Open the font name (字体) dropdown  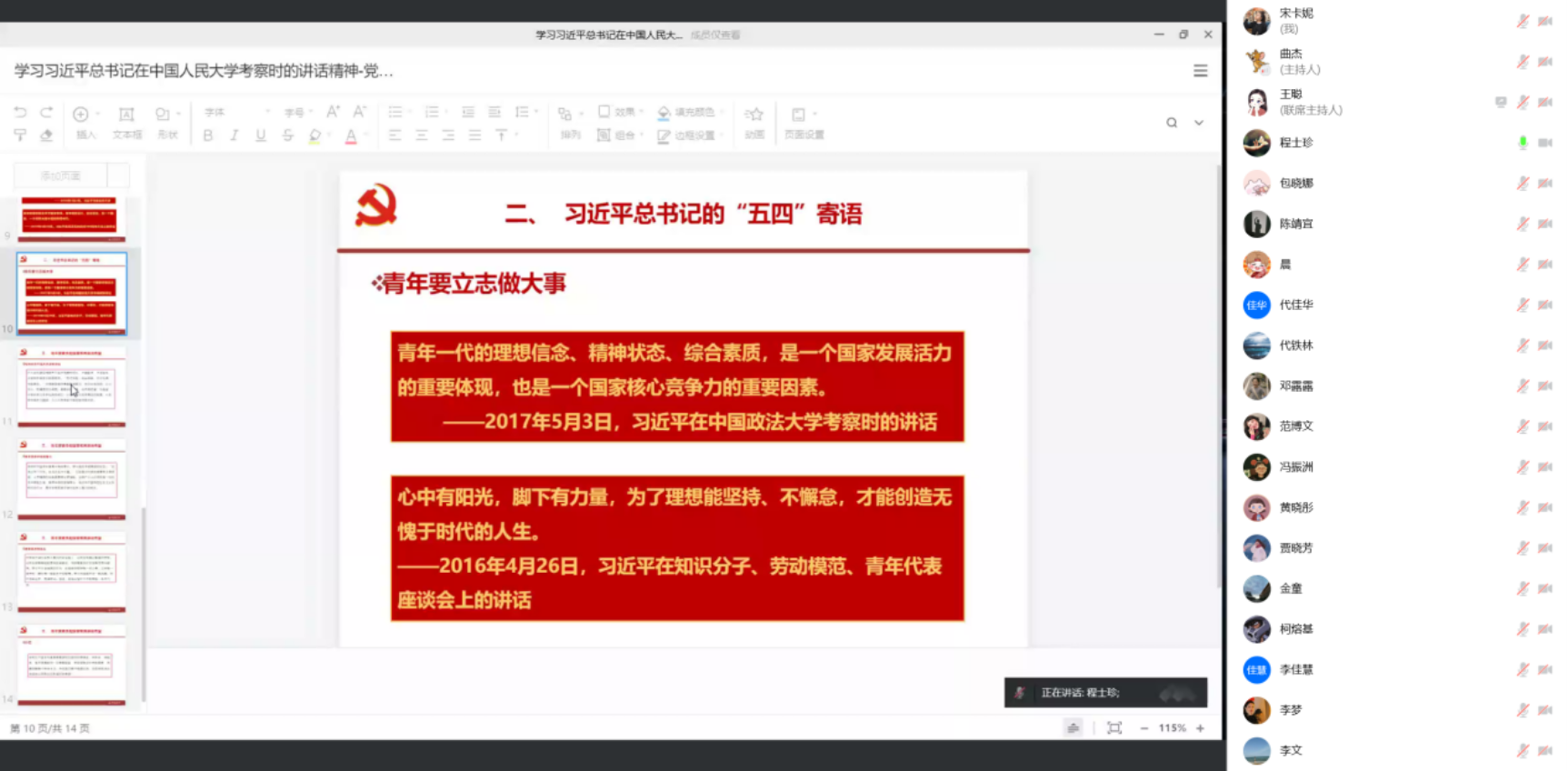(236, 113)
